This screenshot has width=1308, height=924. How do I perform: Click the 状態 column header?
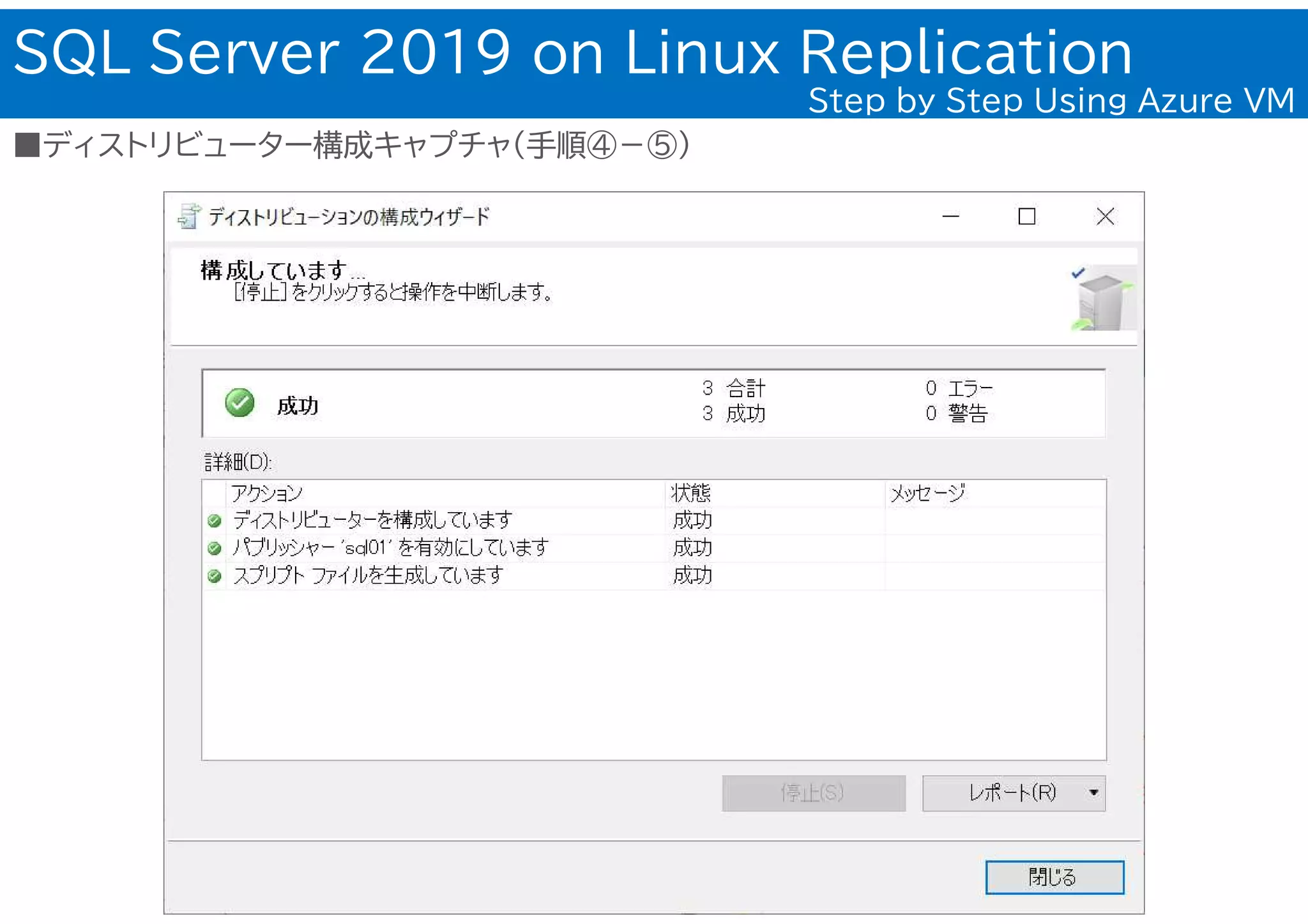(x=775, y=493)
